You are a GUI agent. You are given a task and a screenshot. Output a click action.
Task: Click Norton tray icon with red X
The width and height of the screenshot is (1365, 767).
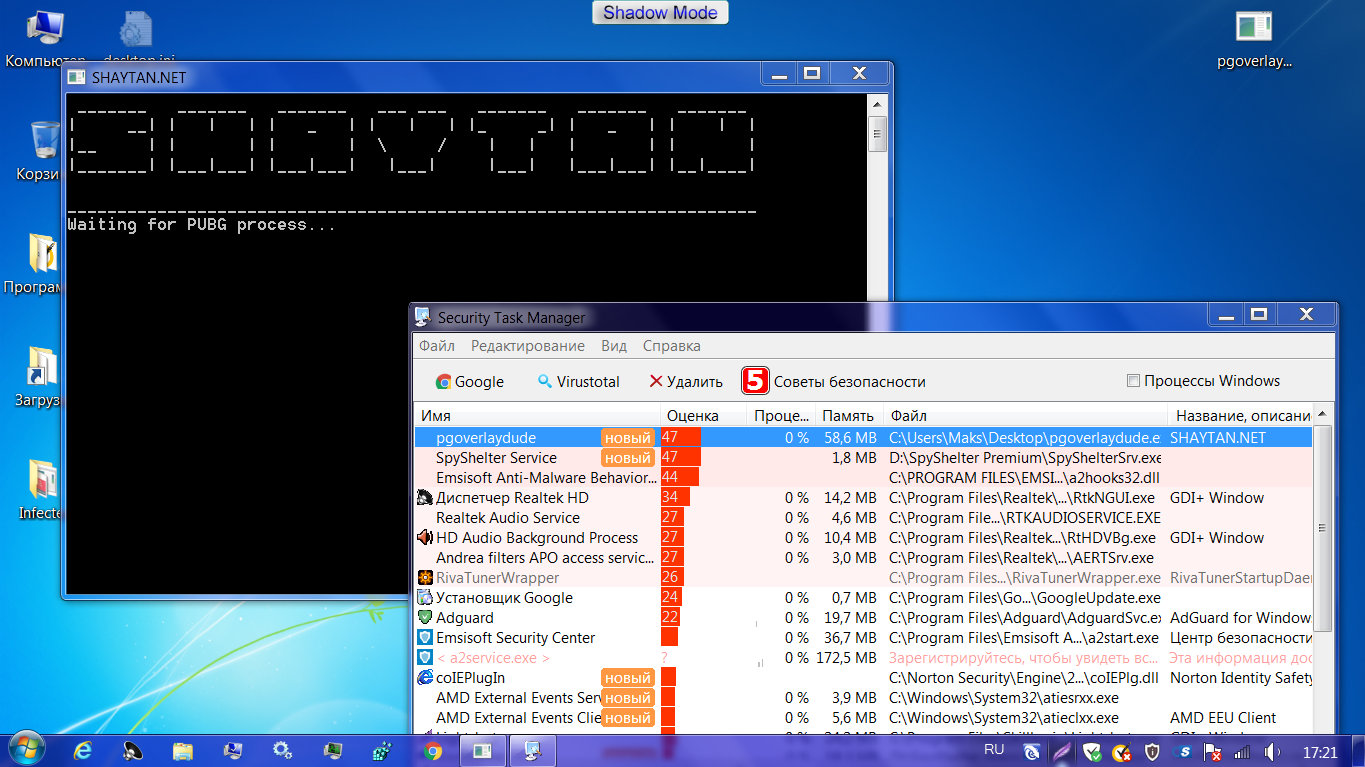click(x=1123, y=751)
